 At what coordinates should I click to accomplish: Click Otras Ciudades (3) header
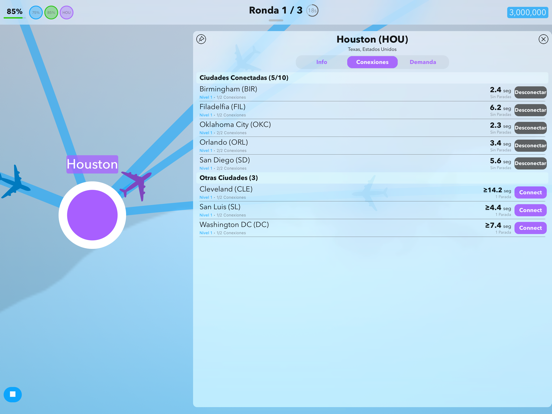click(x=228, y=178)
